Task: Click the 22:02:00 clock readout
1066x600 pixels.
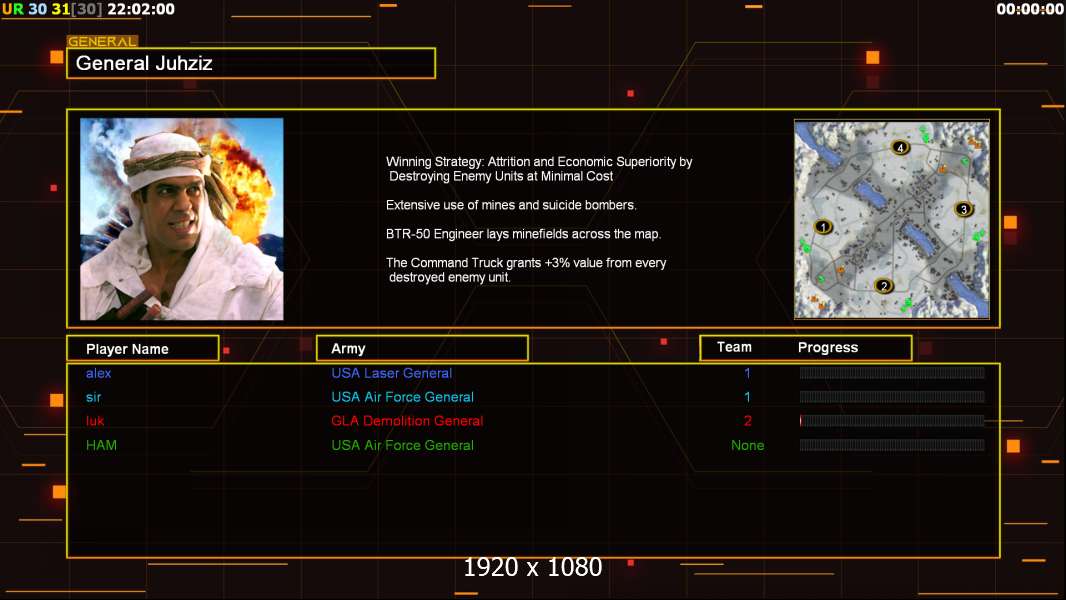Action: [141, 9]
